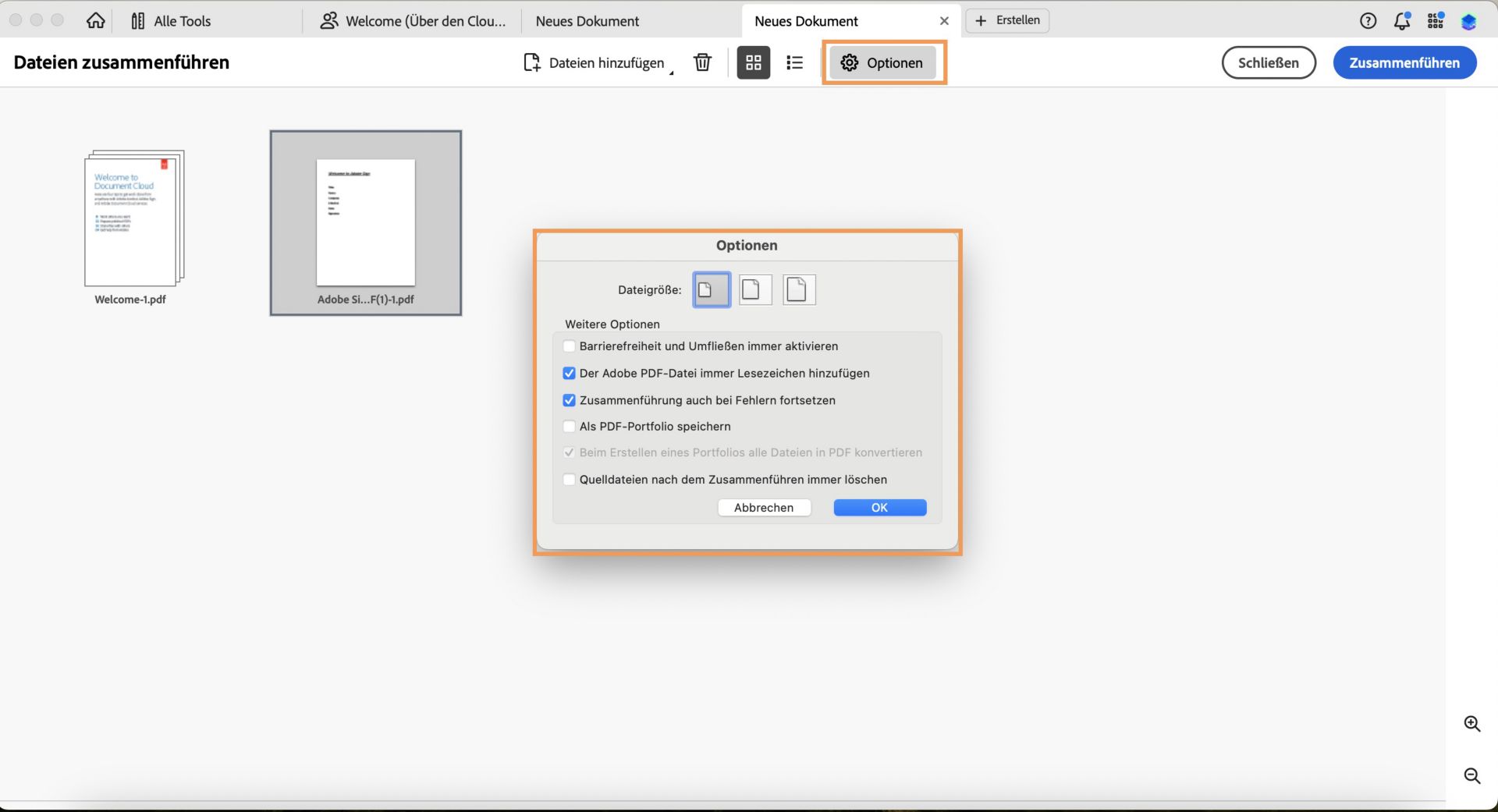Click the Erstellen button
Screen dimensions: 1498x812
point(1007,20)
